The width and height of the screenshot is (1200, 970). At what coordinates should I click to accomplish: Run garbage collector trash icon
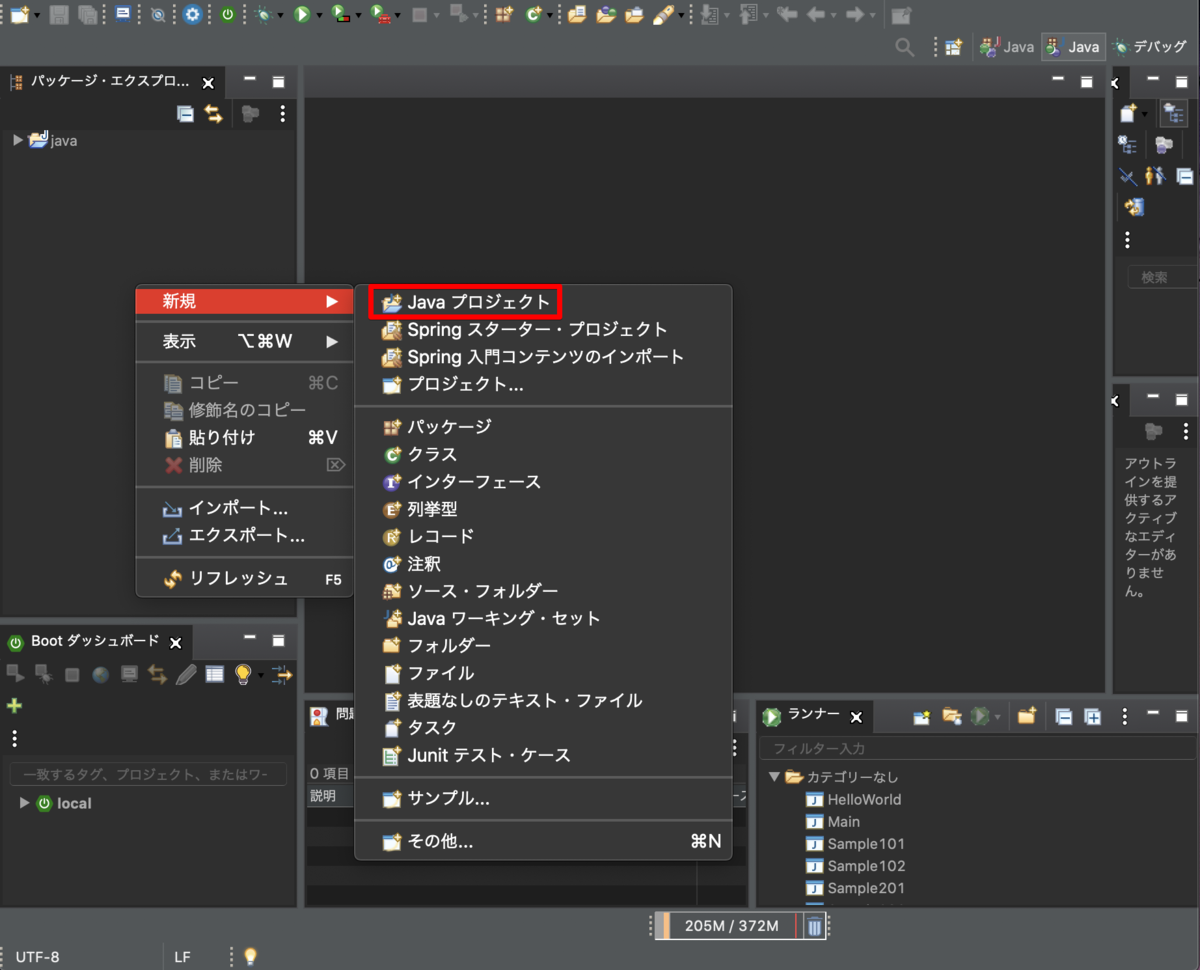coord(815,926)
